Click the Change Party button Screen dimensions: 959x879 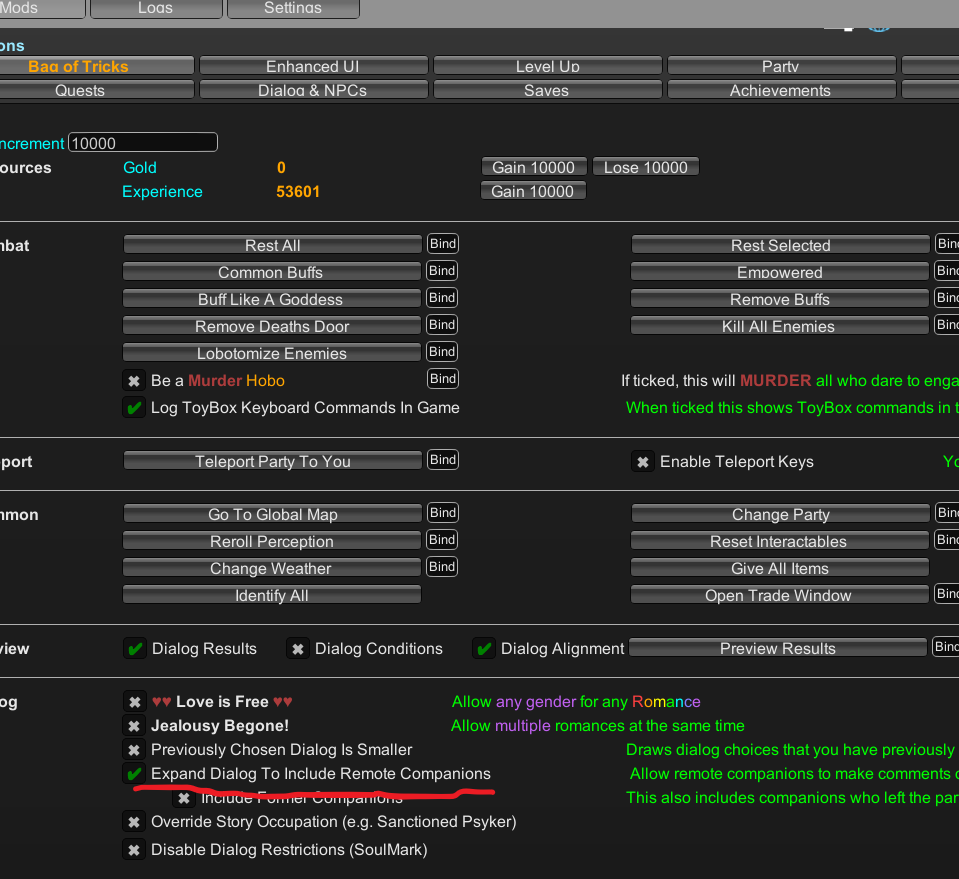(x=780, y=514)
